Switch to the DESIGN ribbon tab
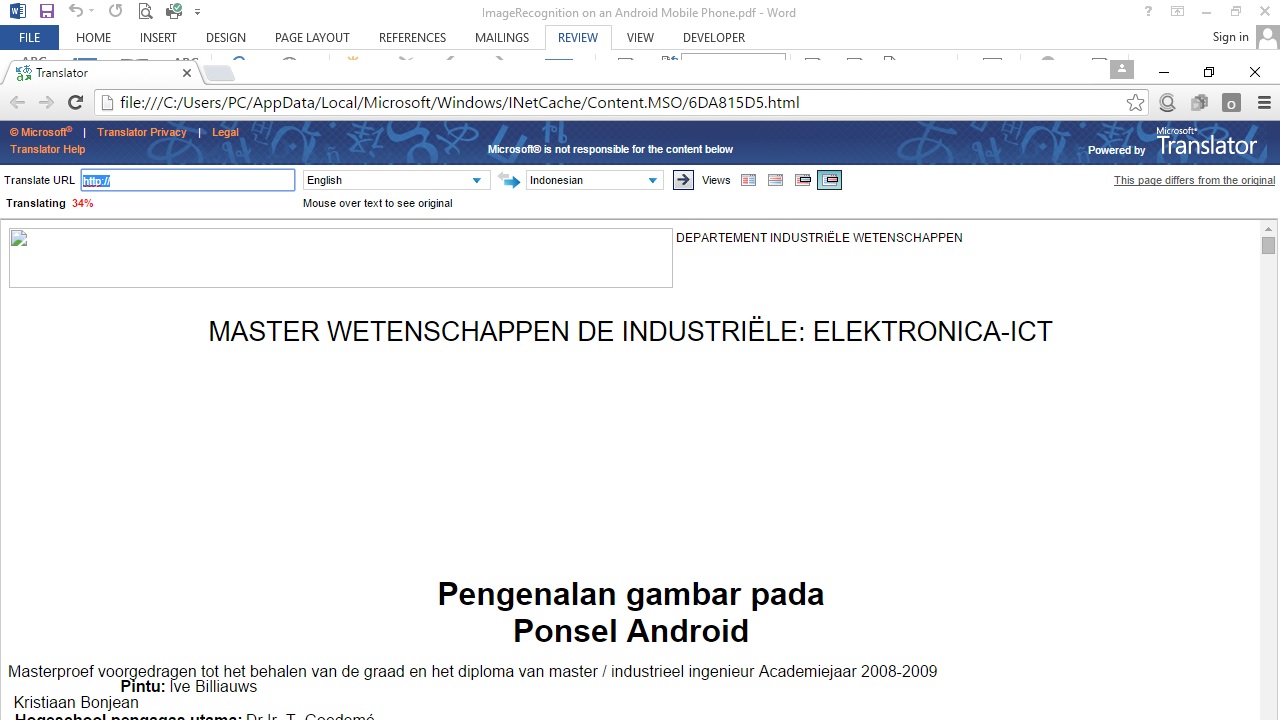The image size is (1280, 720). coord(226,37)
